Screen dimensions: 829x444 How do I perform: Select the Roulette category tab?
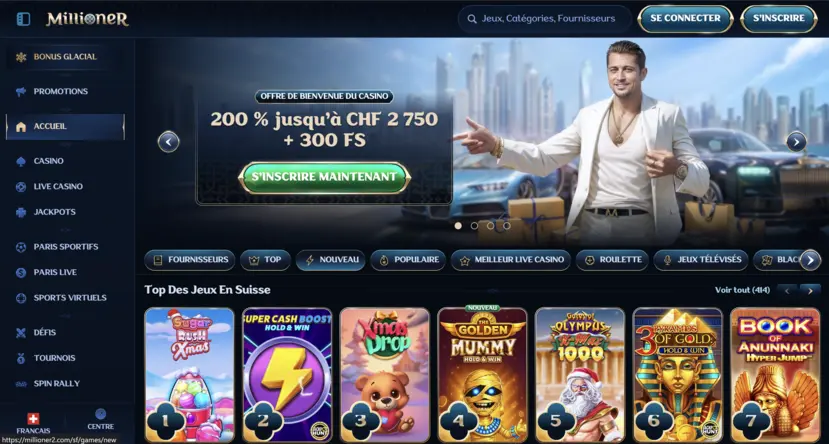612,260
